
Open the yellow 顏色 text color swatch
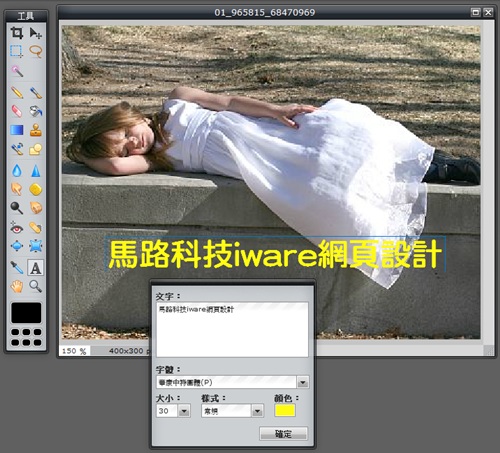point(285,410)
